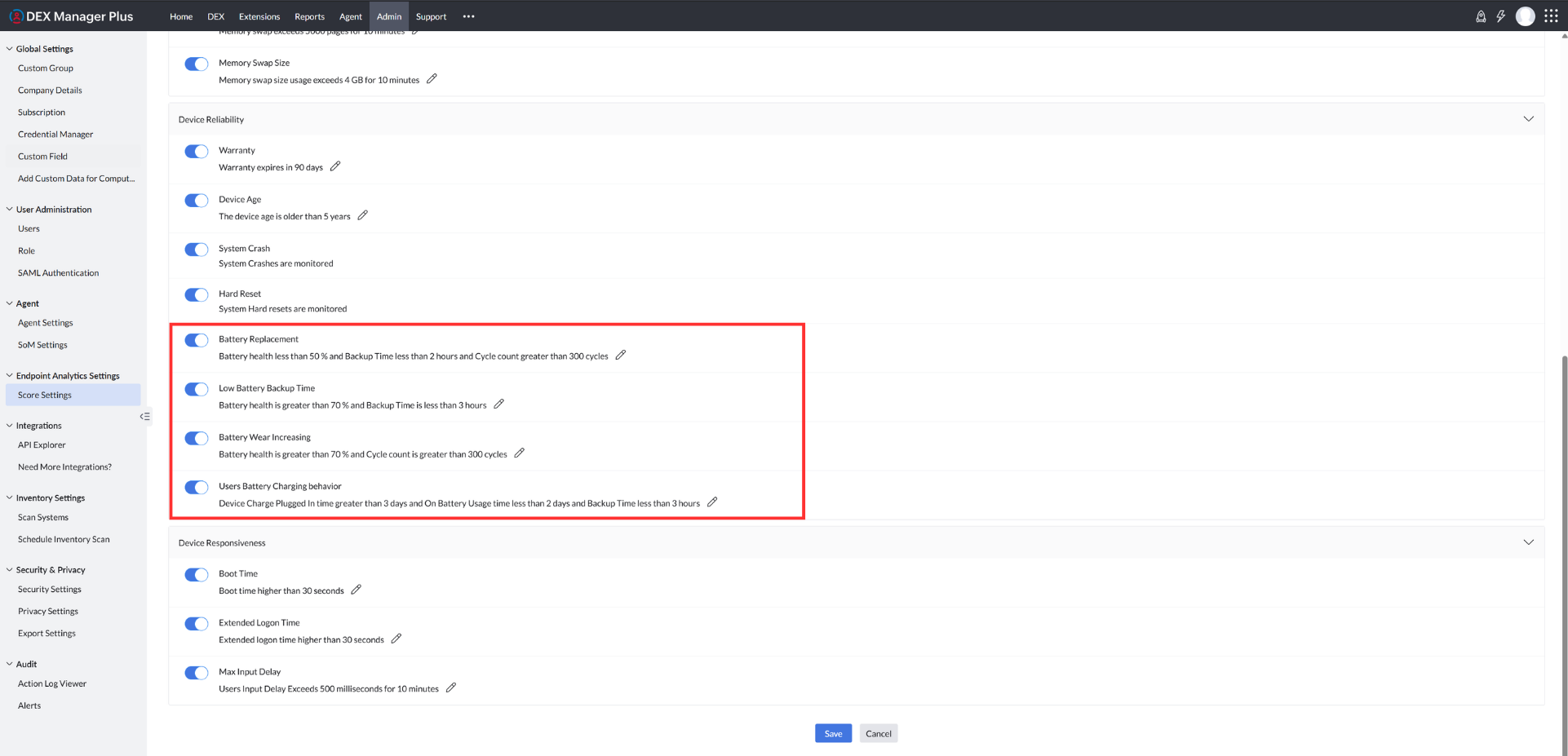Turn off Hard Reset monitoring

point(197,295)
